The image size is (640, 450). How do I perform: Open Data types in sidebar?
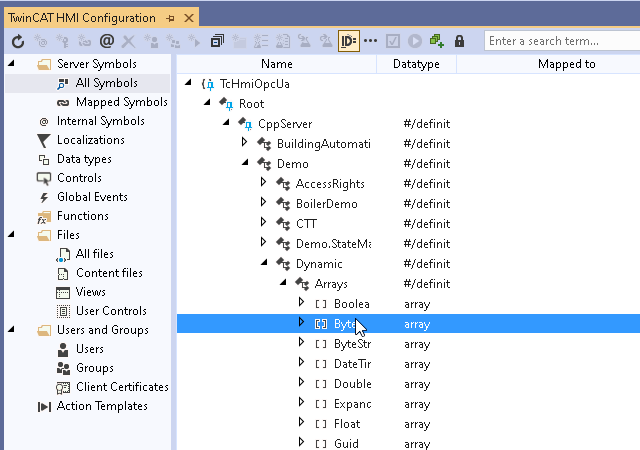(84, 159)
